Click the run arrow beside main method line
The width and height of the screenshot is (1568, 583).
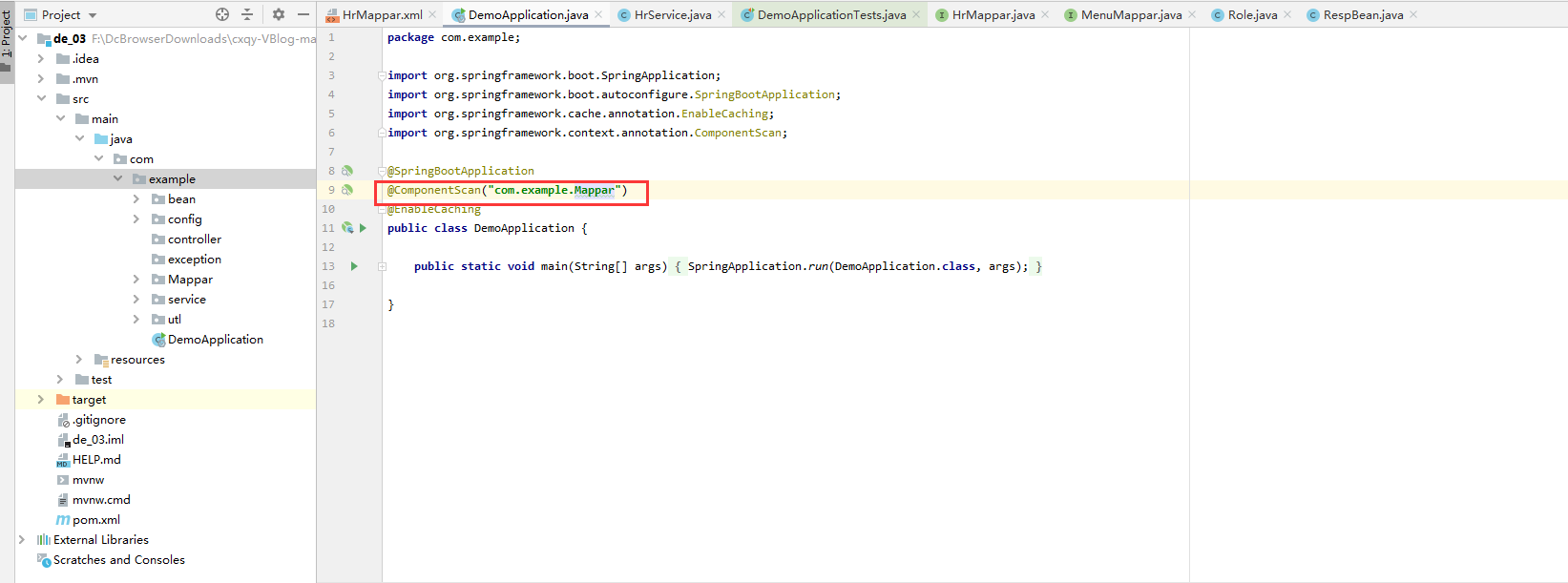pos(354,266)
